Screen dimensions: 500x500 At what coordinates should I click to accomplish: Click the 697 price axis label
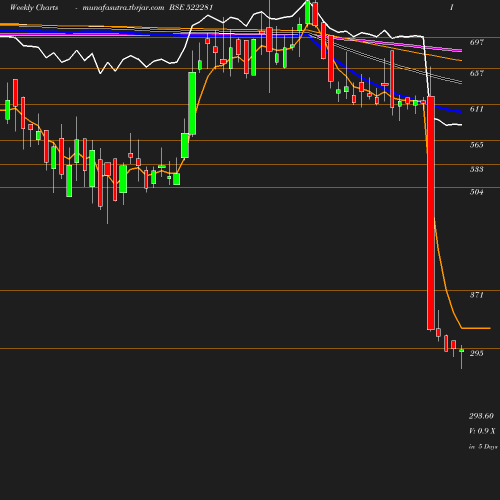tap(477, 42)
